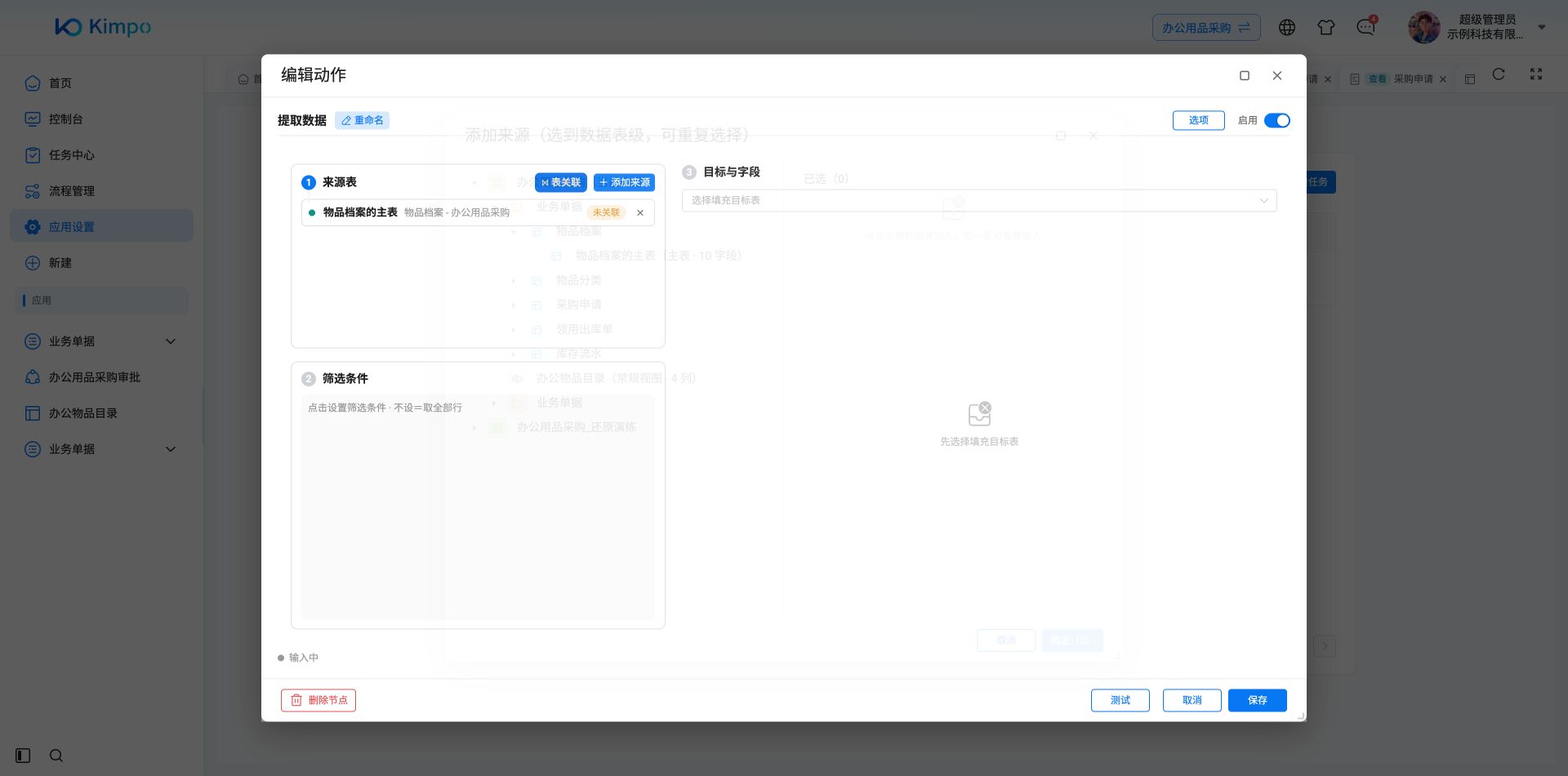Click the user avatar picture
This screenshot has width=1568, height=776.
coord(1423,27)
